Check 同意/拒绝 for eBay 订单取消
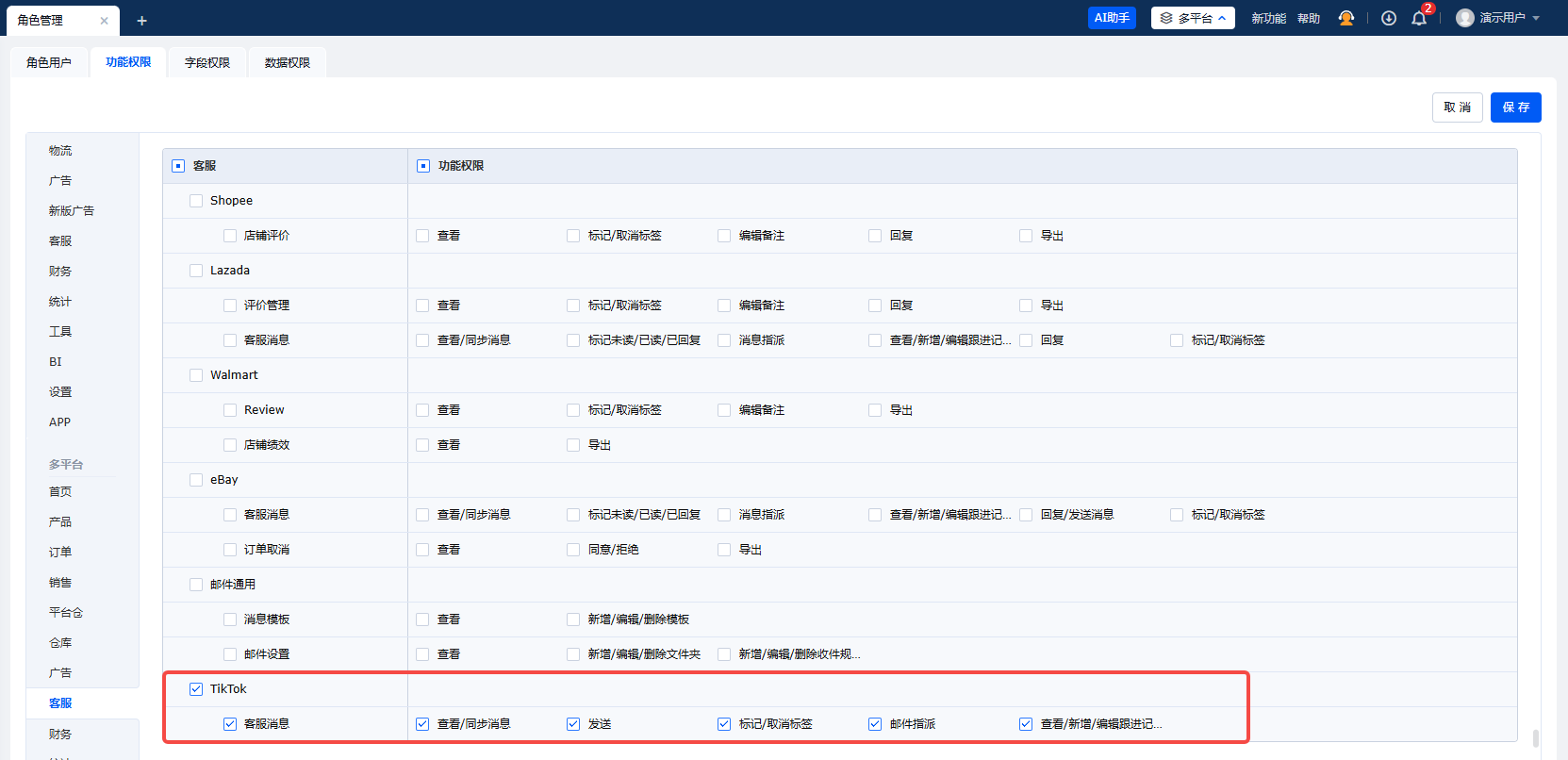Image resolution: width=1568 pixels, height=760 pixels. (x=573, y=550)
